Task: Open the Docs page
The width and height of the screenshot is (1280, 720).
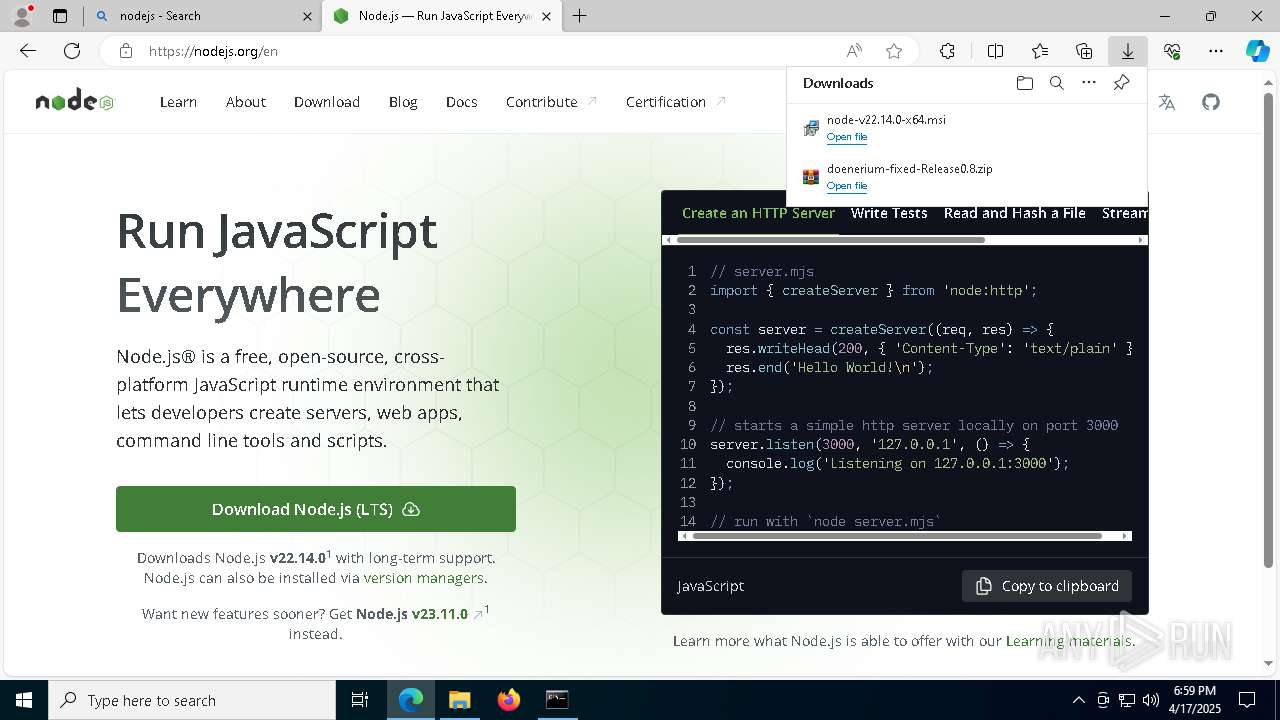Action: 461,102
